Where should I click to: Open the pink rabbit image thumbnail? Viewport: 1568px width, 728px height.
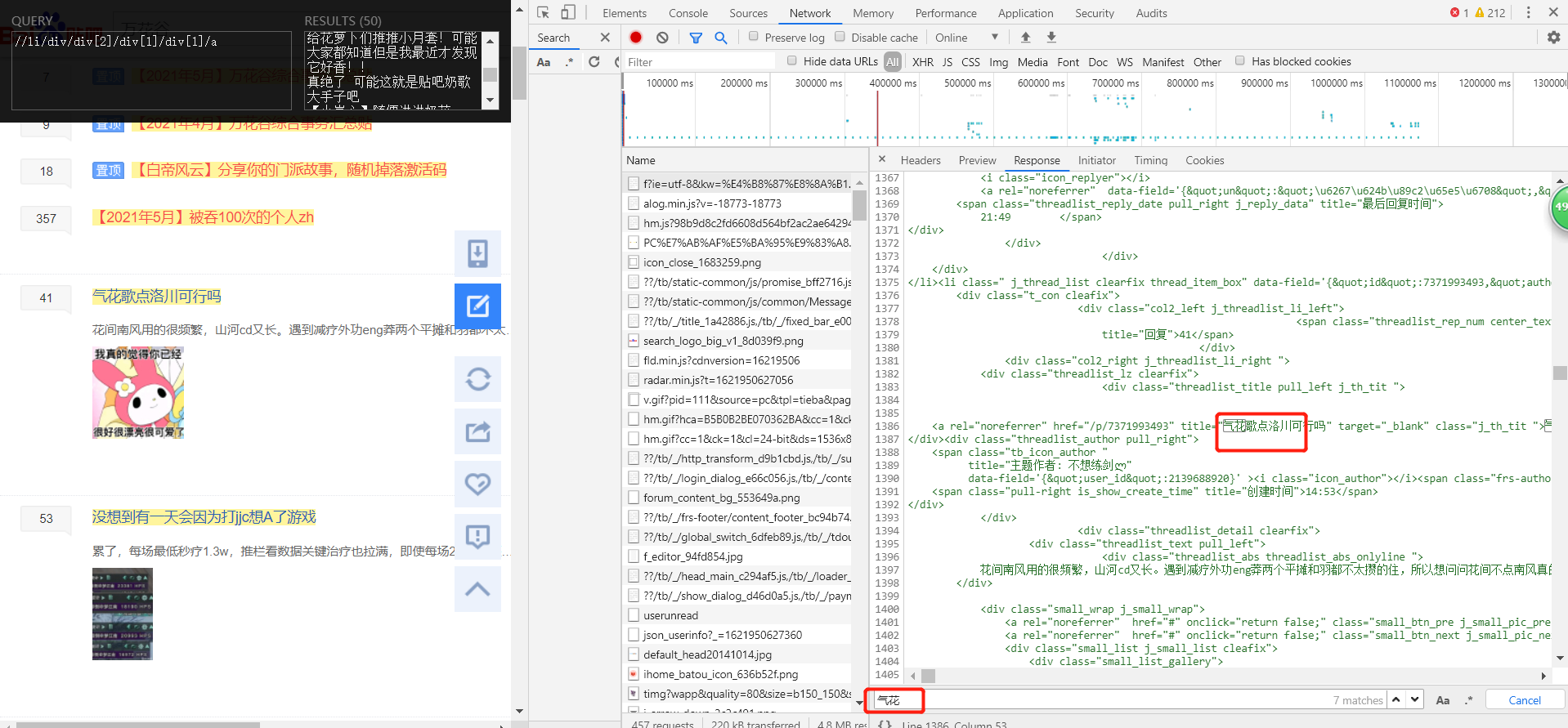click(138, 393)
